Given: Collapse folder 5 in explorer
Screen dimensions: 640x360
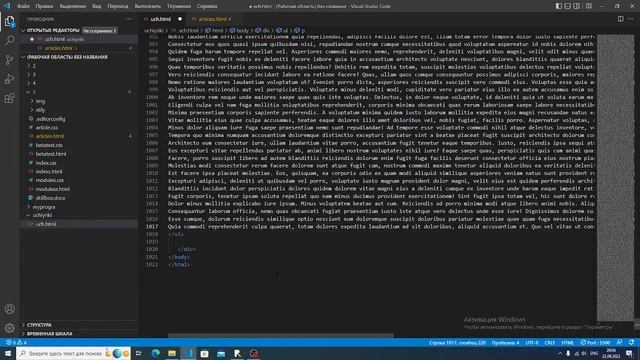Looking at the screenshot, I should pyautogui.click(x=34, y=92).
